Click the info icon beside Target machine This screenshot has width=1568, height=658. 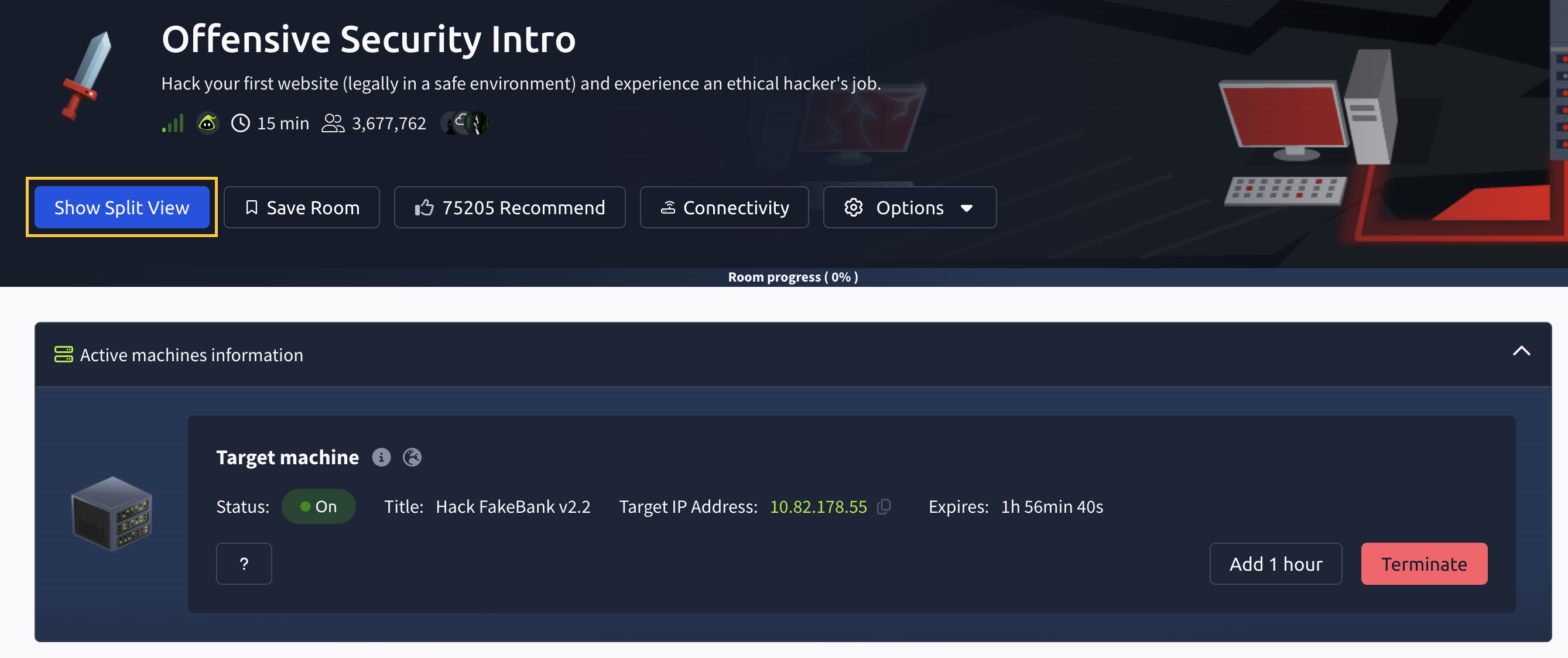point(382,457)
